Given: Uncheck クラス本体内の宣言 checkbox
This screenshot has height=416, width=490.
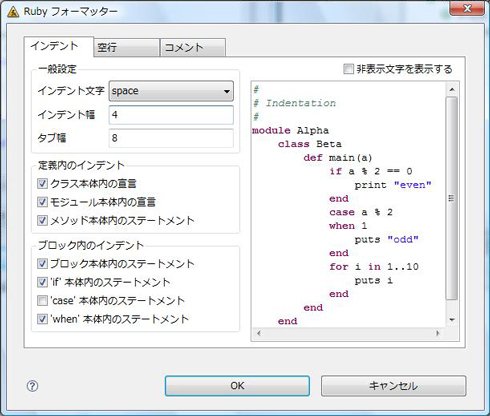Looking at the screenshot, I should tap(42, 183).
